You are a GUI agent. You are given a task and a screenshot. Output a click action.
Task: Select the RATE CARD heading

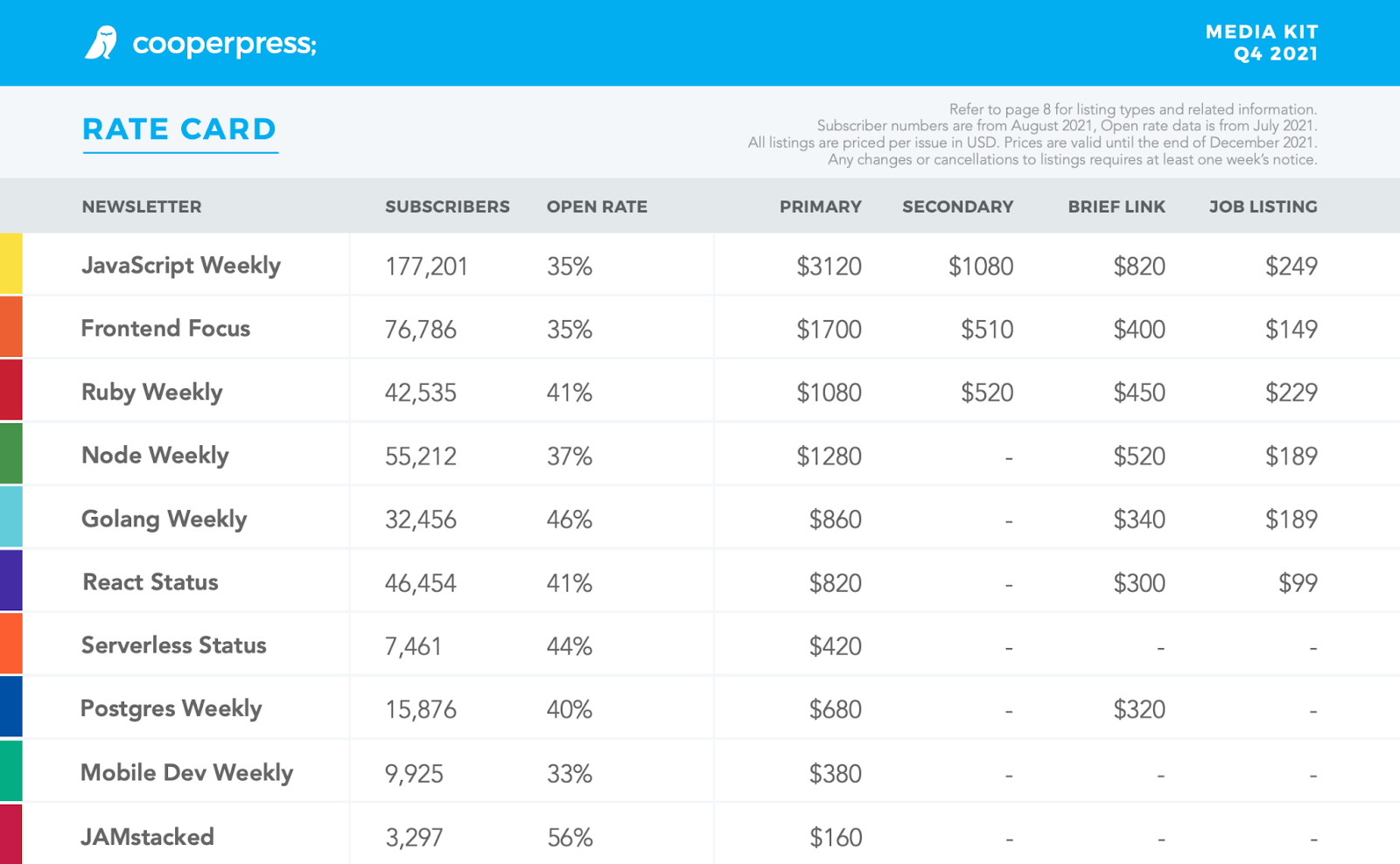179,129
